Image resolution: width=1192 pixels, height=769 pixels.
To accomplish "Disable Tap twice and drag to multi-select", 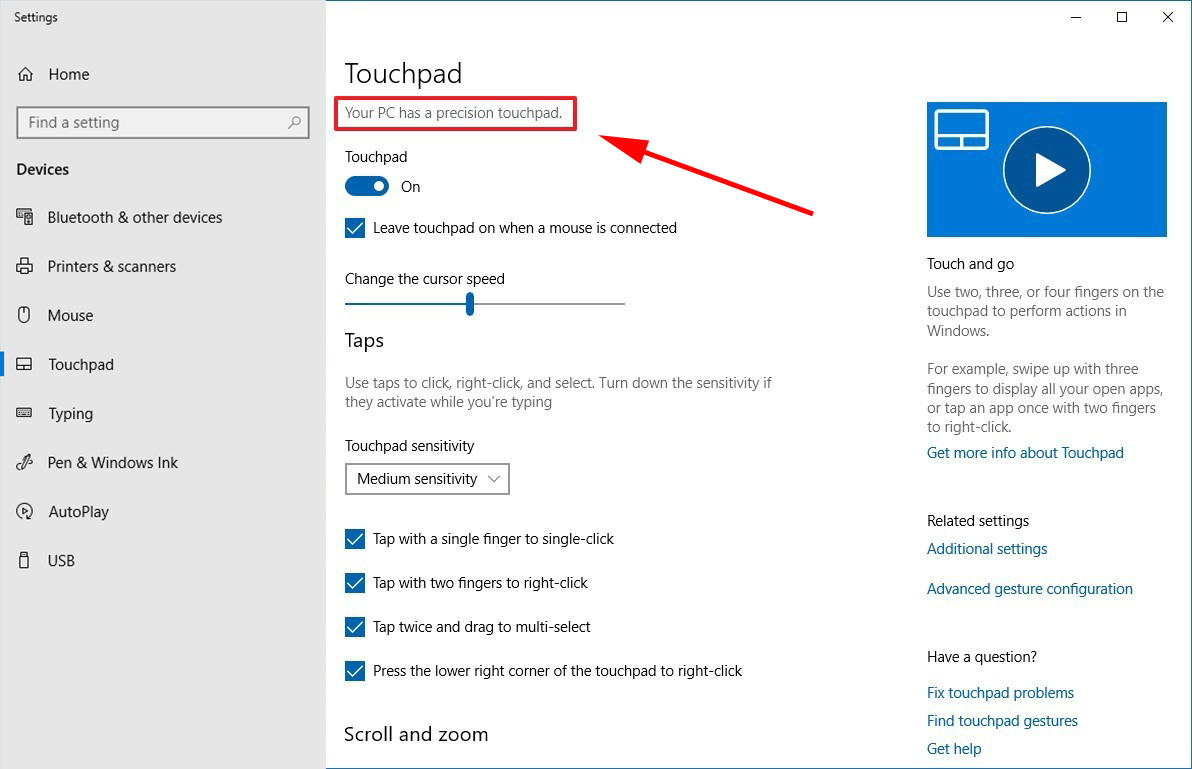I will coord(355,627).
